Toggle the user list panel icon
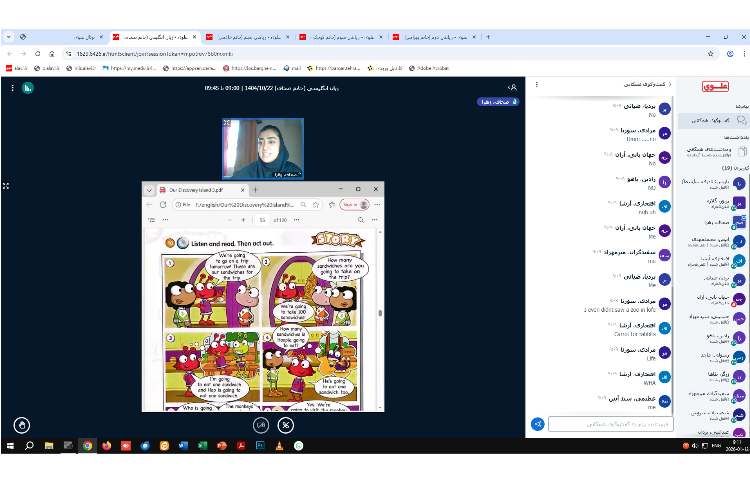 click(x=513, y=87)
